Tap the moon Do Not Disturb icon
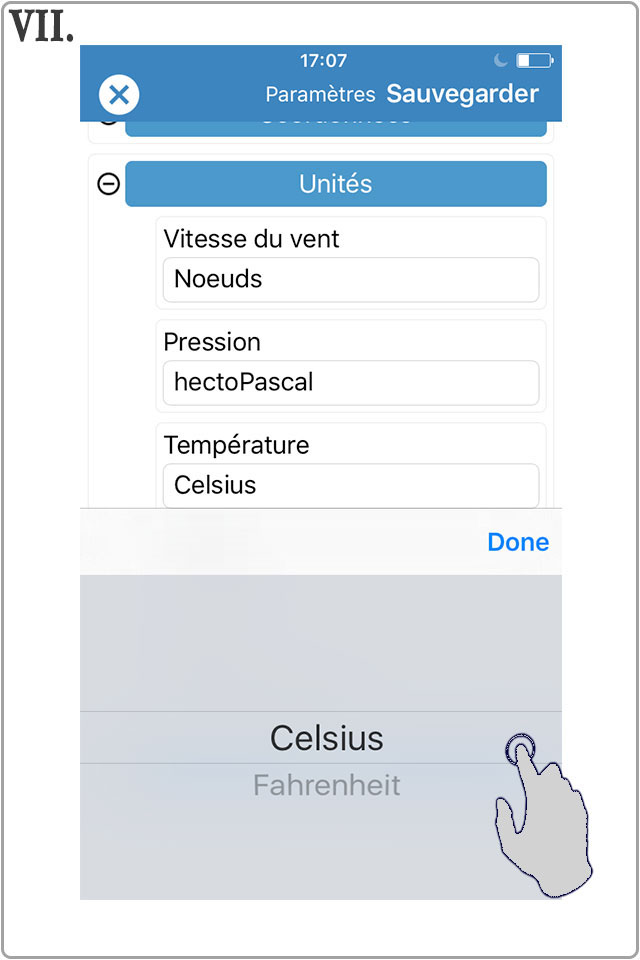The height and width of the screenshot is (960, 640). click(501, 60)
